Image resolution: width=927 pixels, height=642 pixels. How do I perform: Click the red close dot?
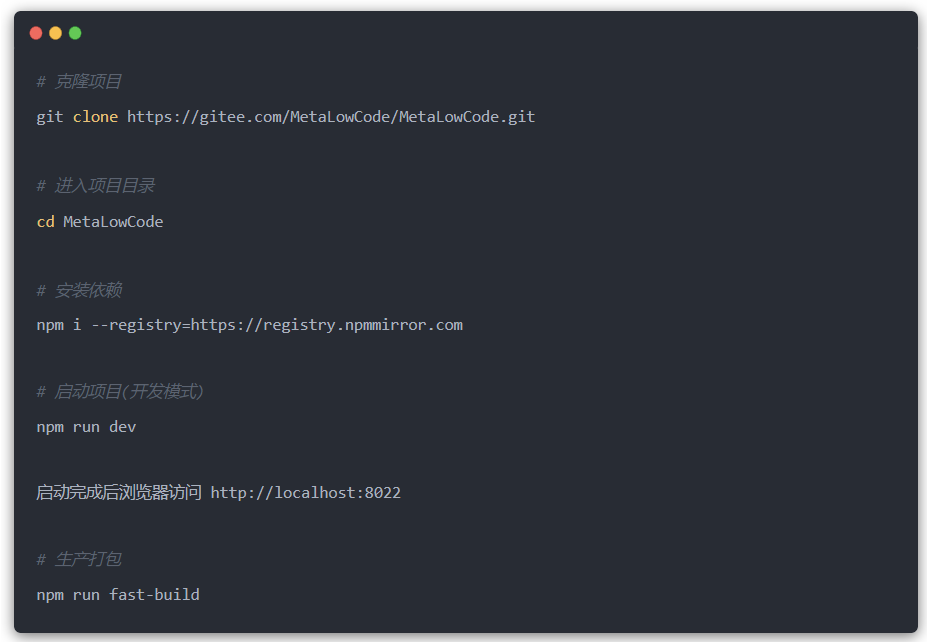tap(36, 33)
